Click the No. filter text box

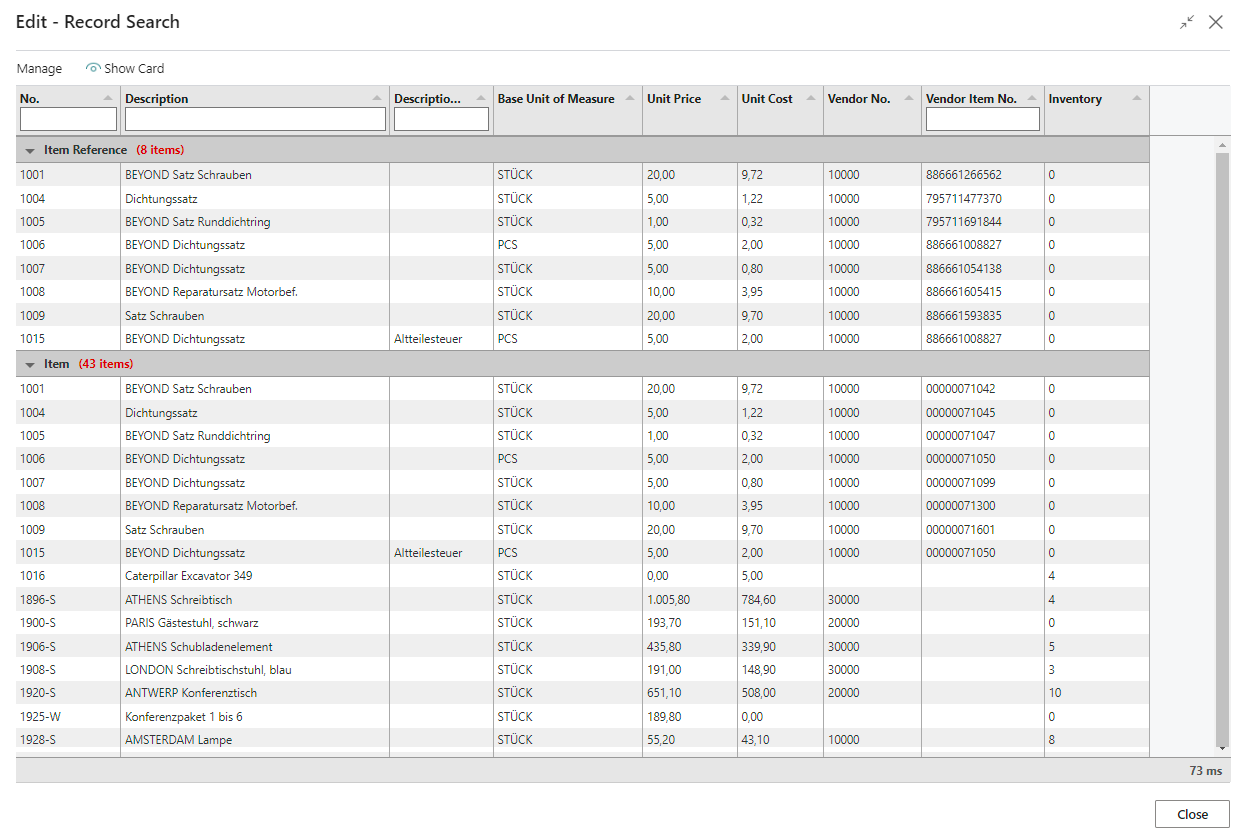[68, 120]
